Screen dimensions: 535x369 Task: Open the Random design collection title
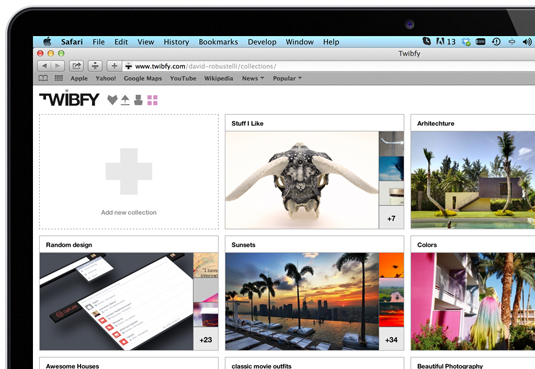69,245
